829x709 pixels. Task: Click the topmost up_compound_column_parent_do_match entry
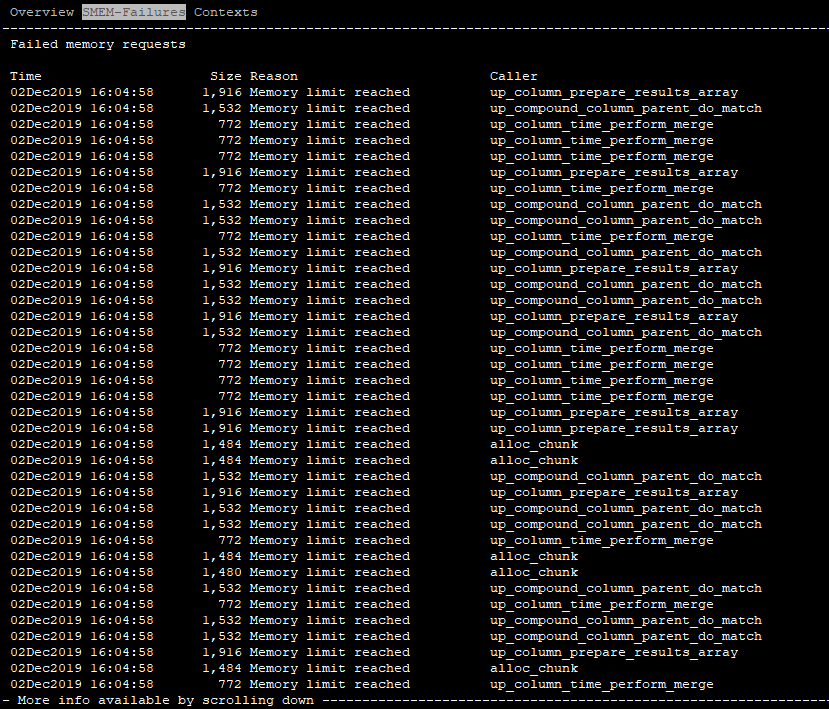(626, 108)
